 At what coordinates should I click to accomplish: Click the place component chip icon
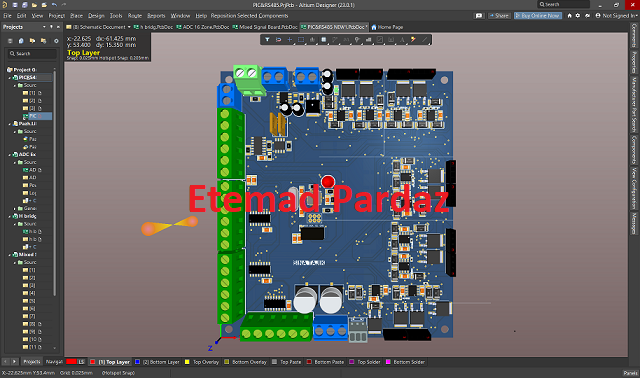tap(324, 40)
